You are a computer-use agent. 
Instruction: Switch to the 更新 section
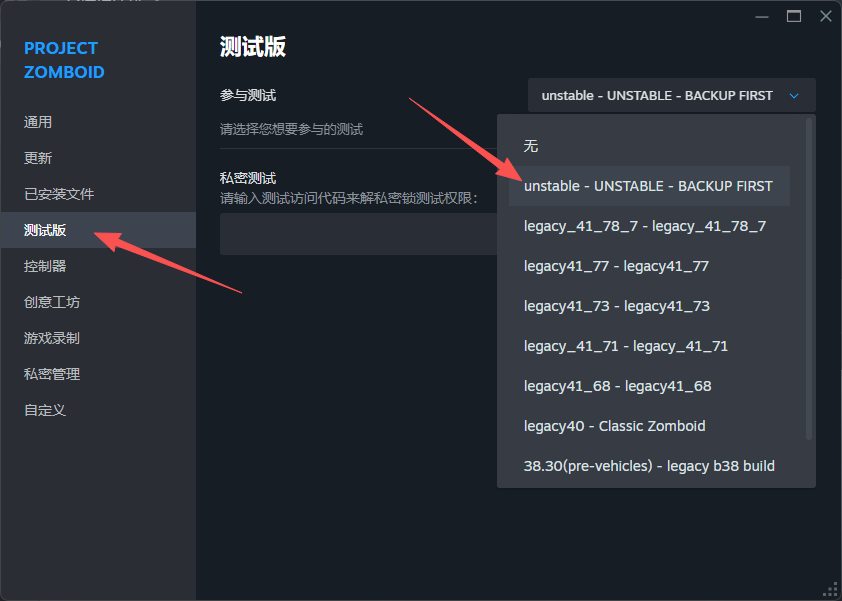(x=38, y=158)
